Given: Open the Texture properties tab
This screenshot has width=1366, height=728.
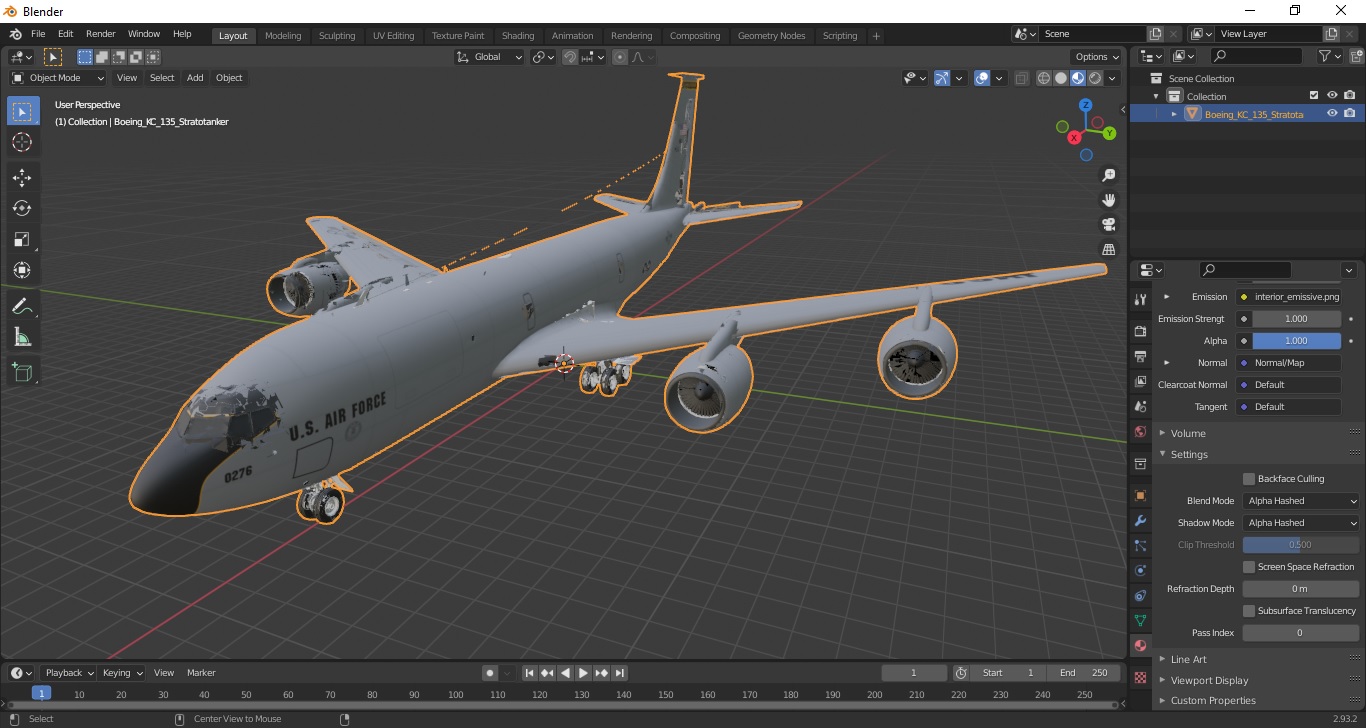Looking at the screenshot, I should click(x=1140, y=677).
